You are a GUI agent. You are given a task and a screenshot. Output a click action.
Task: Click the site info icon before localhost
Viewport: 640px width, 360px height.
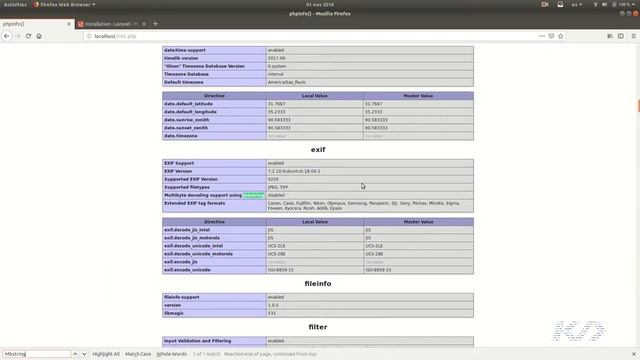pyautogui.click(x=89, y=36)
